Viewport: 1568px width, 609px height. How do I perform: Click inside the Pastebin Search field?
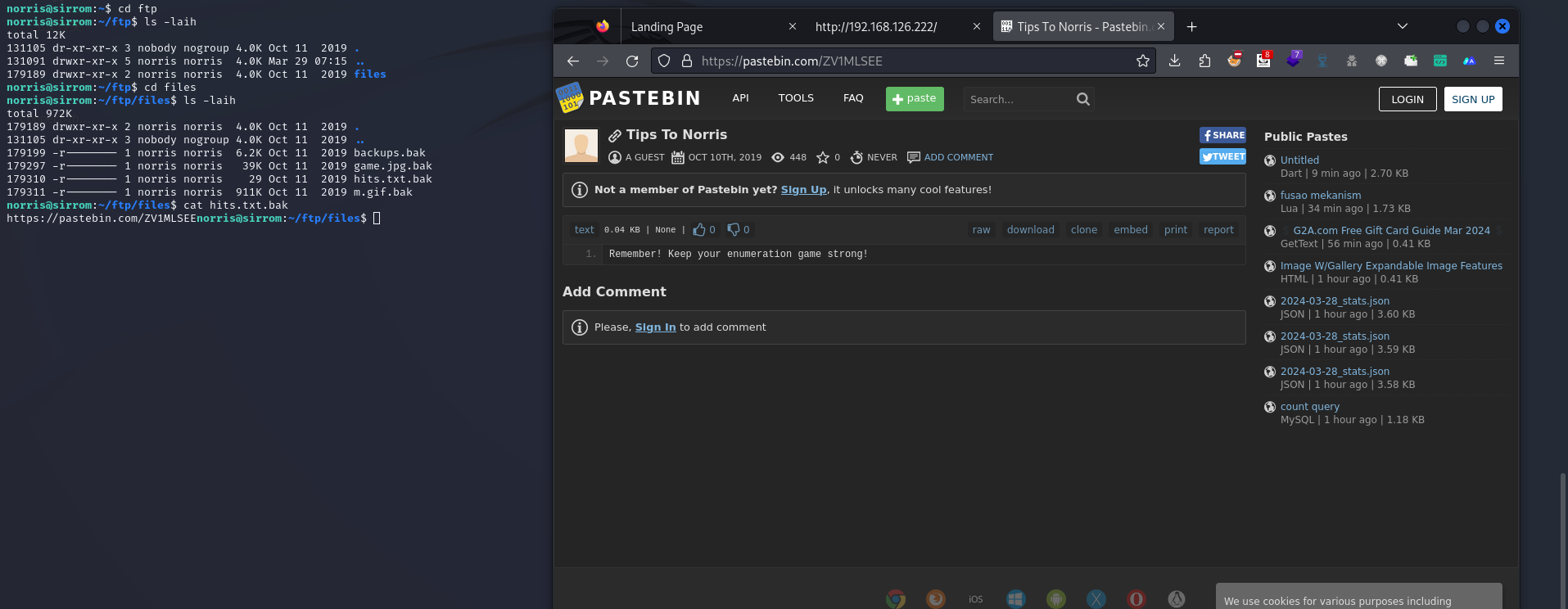click(1019, 99)
